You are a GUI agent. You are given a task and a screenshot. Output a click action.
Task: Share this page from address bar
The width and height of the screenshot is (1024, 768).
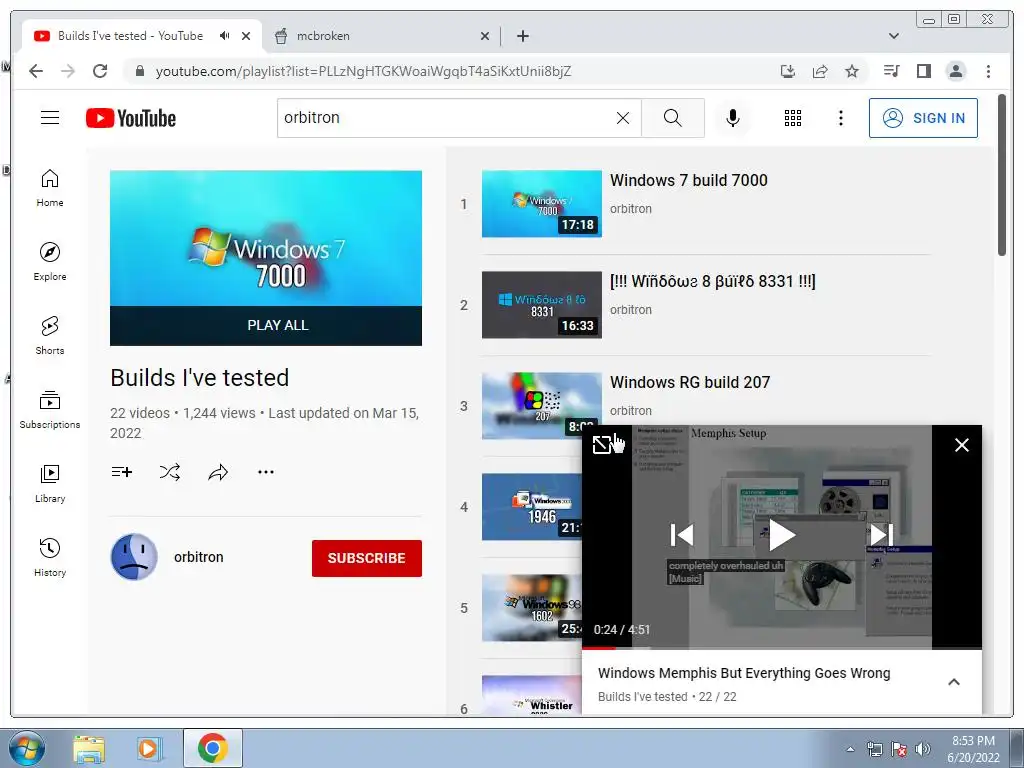(820, 71)
